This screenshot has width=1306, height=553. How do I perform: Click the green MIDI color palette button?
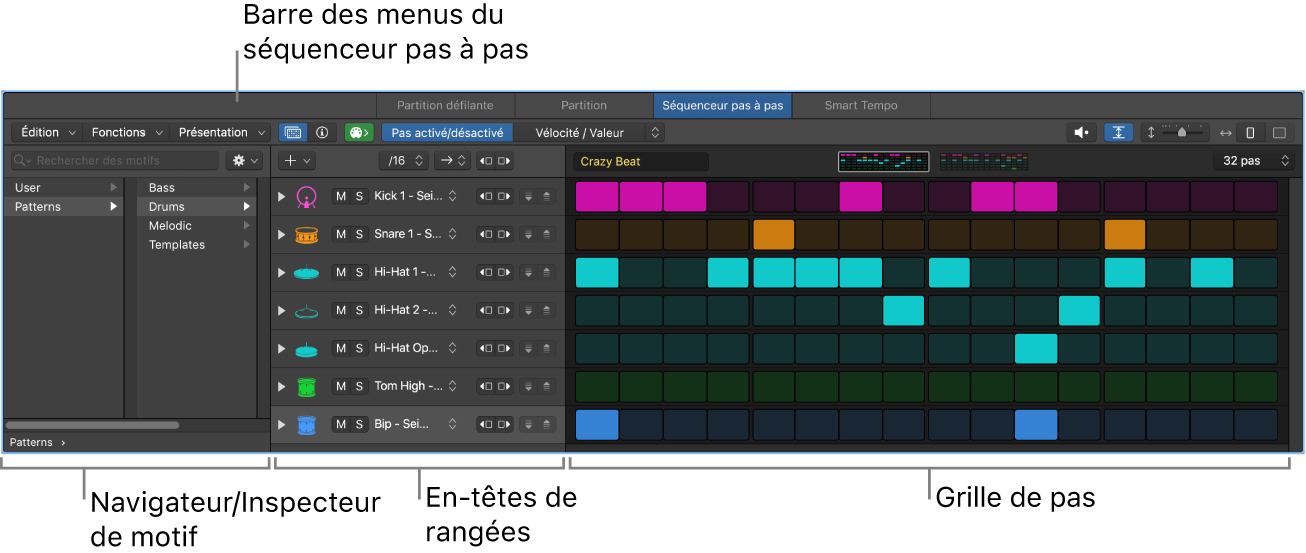point(358,132)
